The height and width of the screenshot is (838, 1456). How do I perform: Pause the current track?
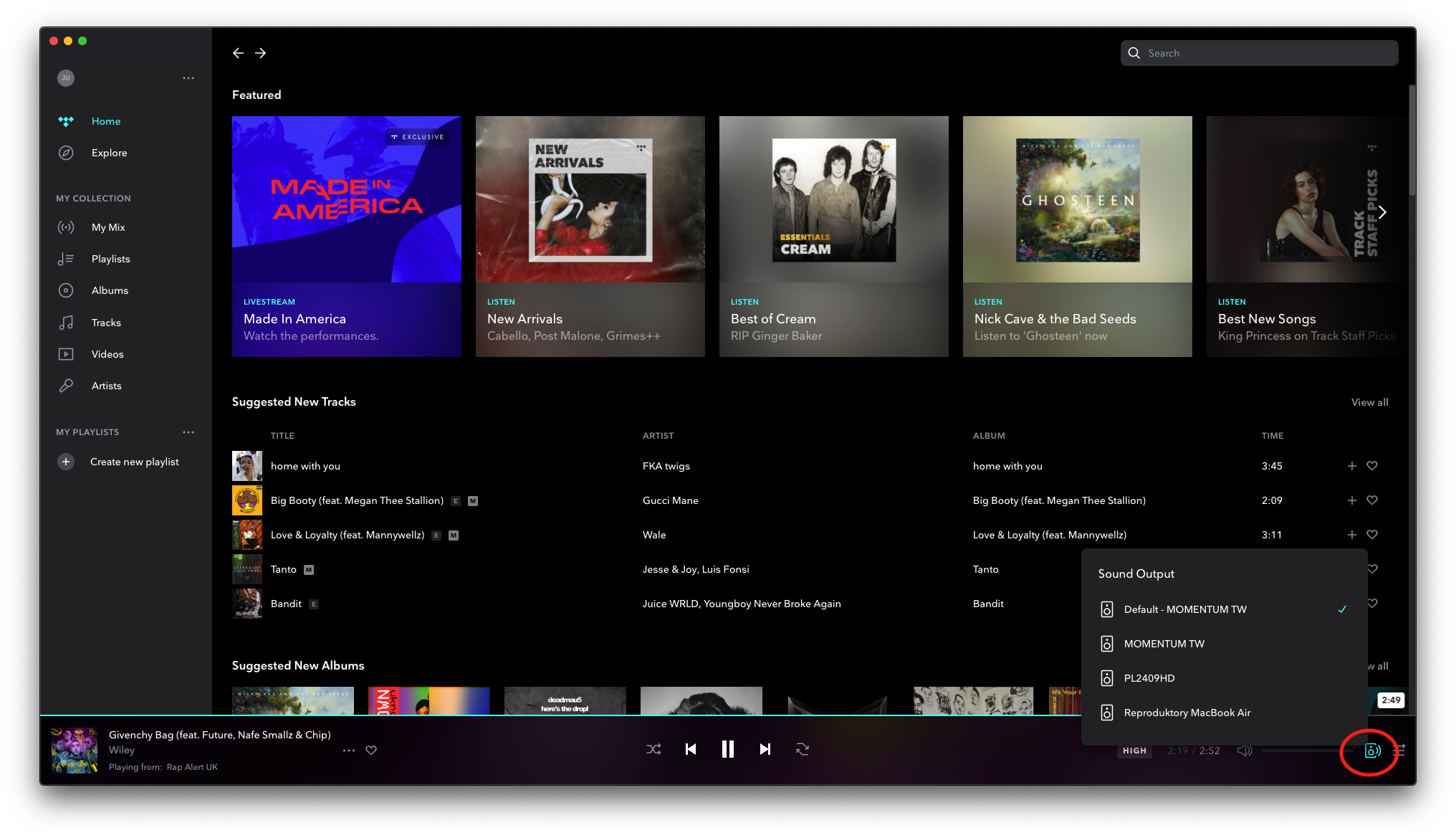(728, 750)
